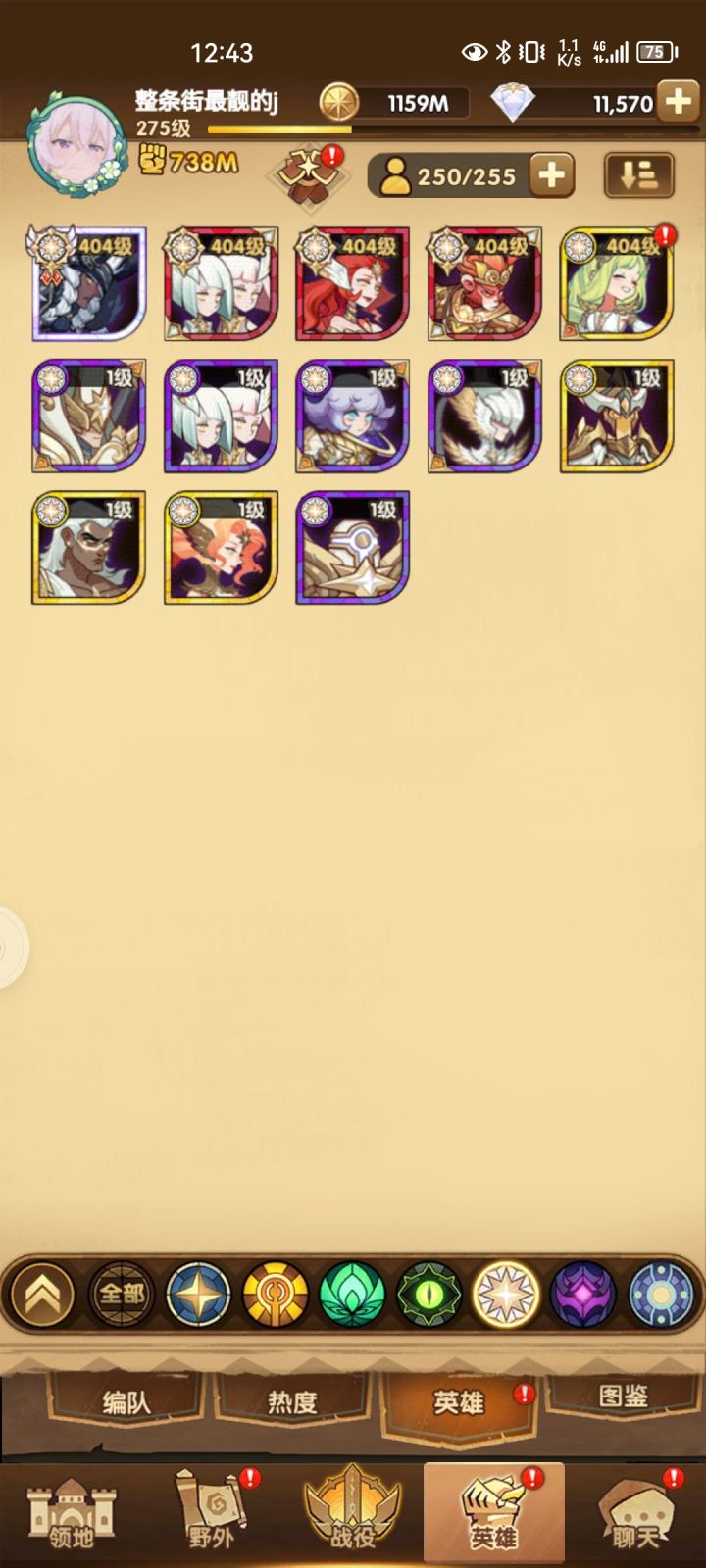The width and height of the screenshot is (706, 1568).
Task: Select the green-haired level 404 hero
Action: [617, 284]
